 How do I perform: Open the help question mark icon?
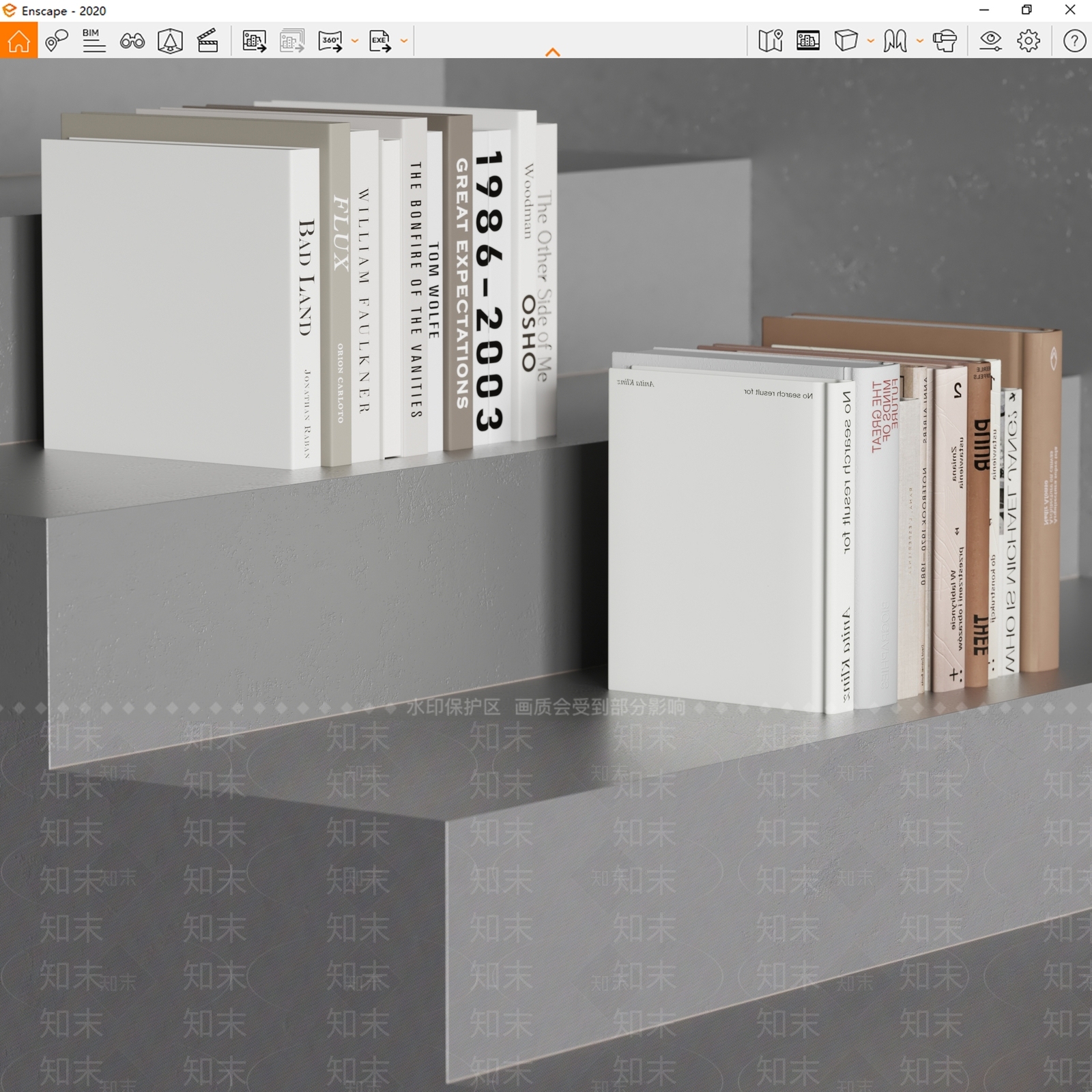click(1074, 41)
